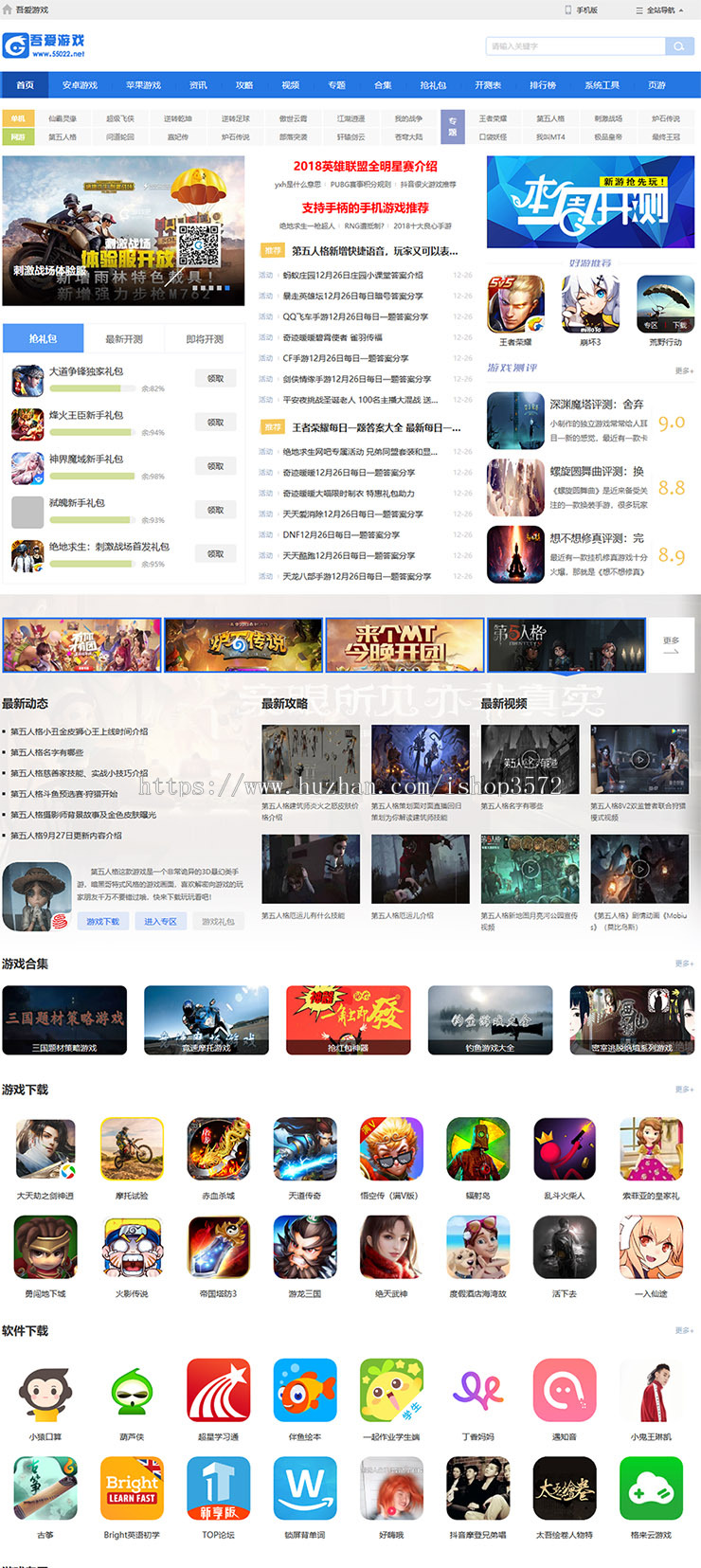This screenshot has height=1568, width=701.
Task: Open the 伴鱼绘本 app icon
Action: coord(305,1390)
